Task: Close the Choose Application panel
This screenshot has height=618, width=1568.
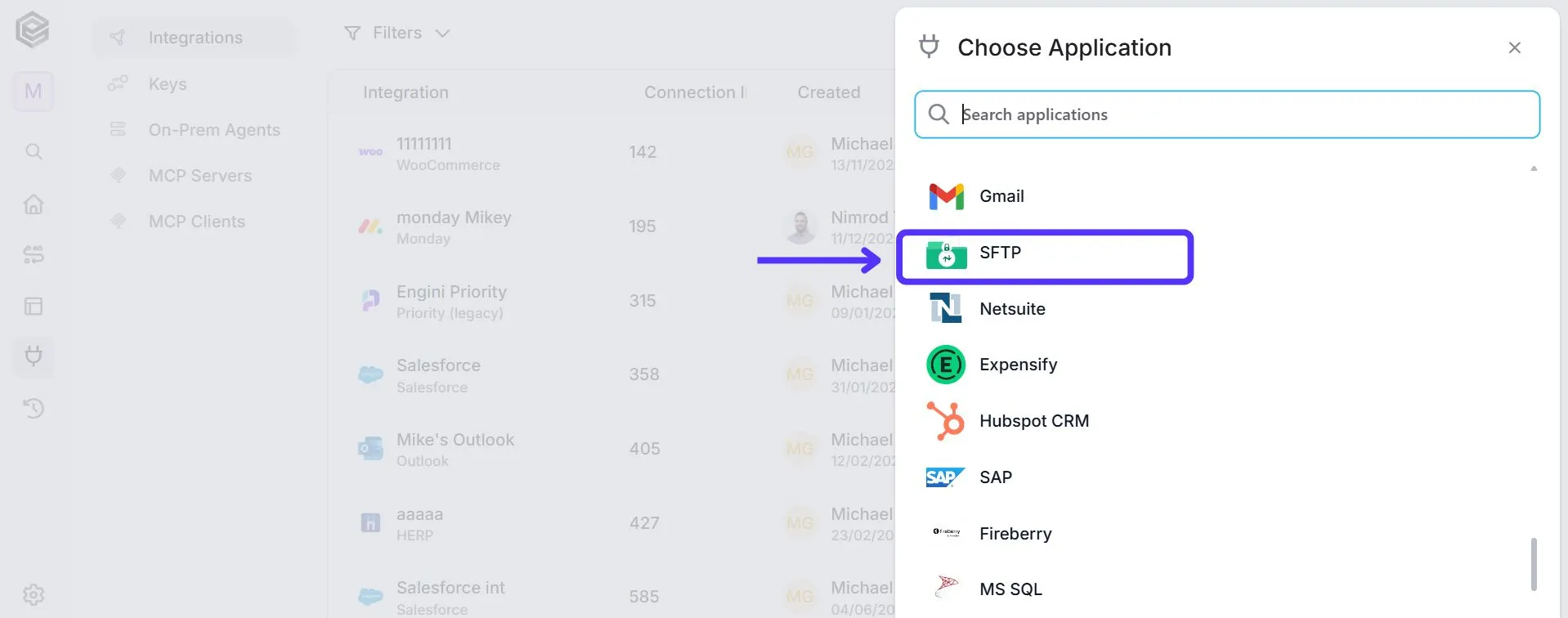Action: (x=1514, y=47)
